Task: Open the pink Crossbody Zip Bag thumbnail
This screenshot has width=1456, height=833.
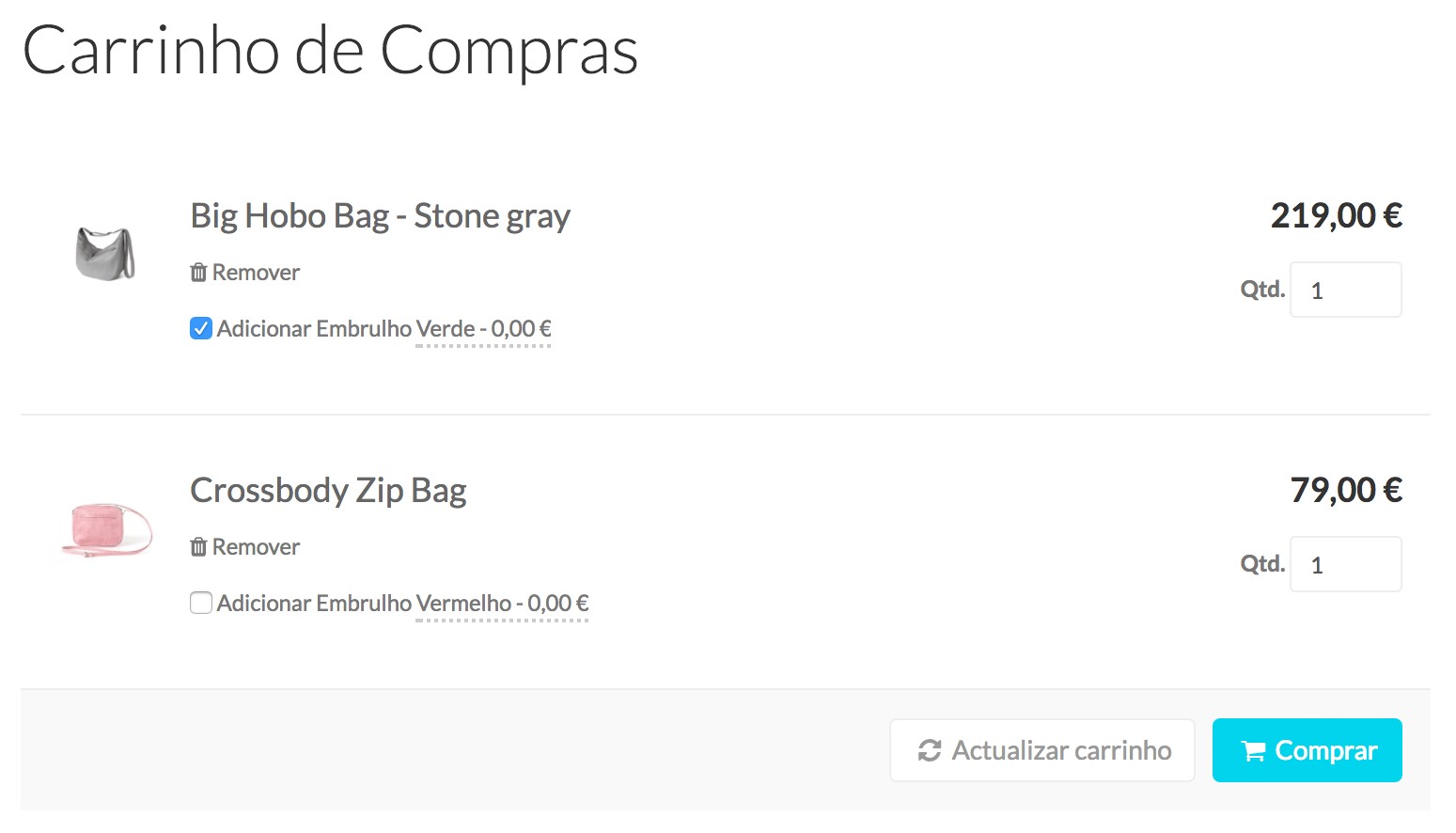Action: [x=106, y=528]
